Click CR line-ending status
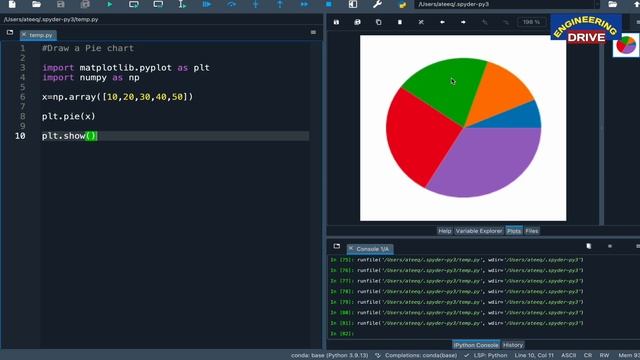The width and height of the screenshot is (640, 360). pos(588,356)
